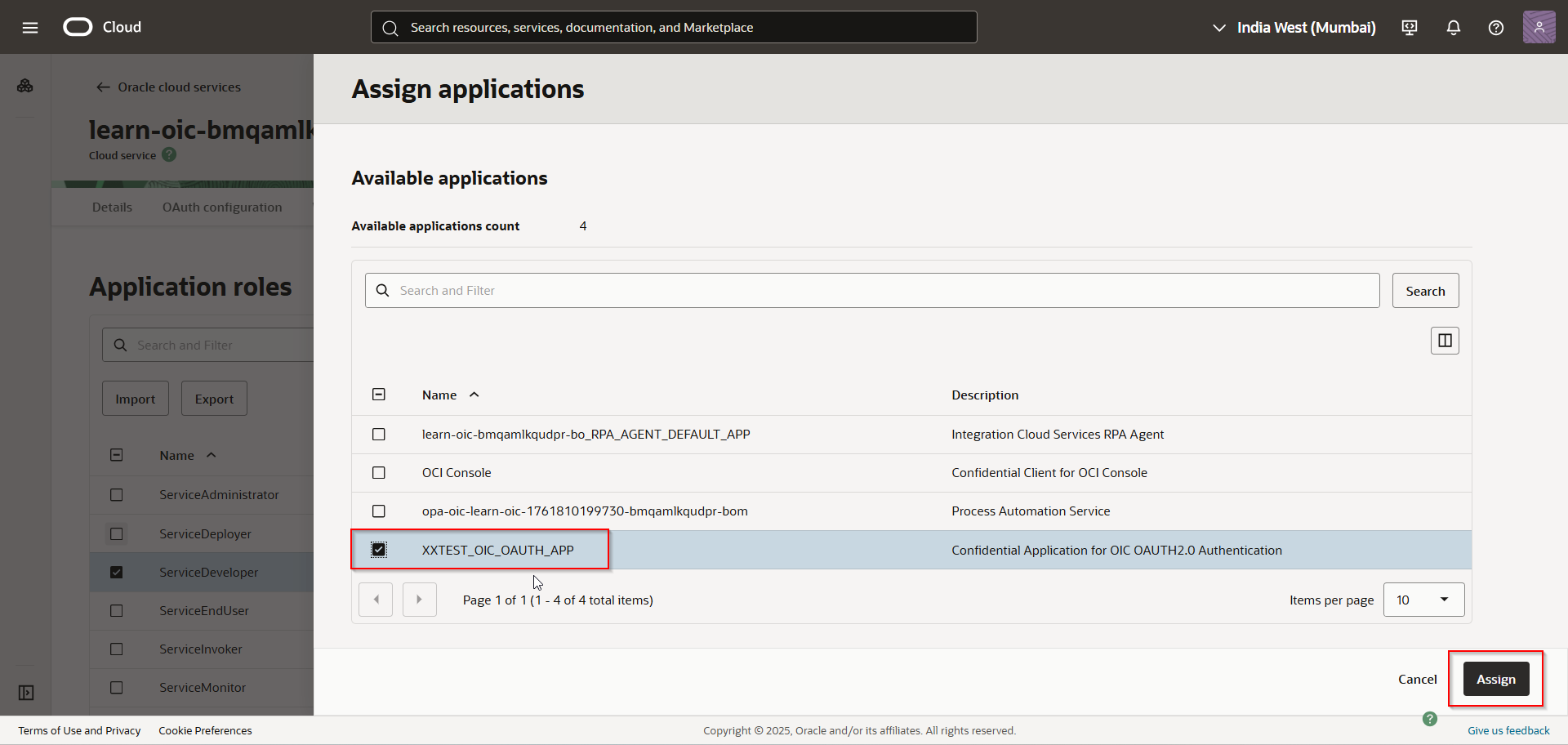Click the Oracle Cloud logo
Screen dimensions: 1568x745
coord(78,27)
